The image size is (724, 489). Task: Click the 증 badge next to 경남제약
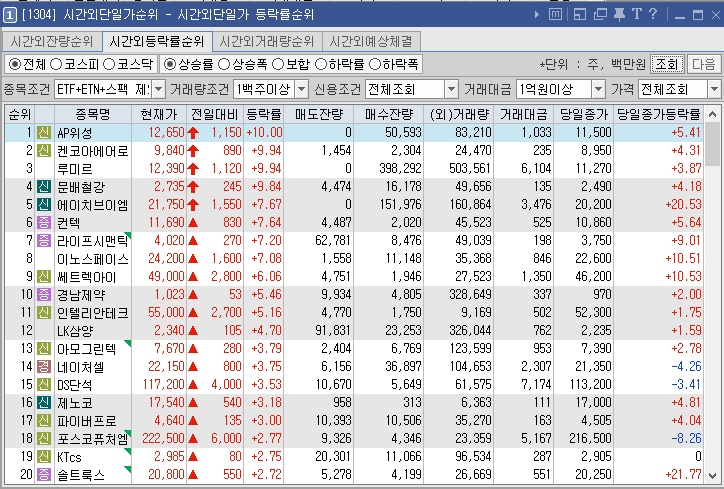(x=44, y=295)
